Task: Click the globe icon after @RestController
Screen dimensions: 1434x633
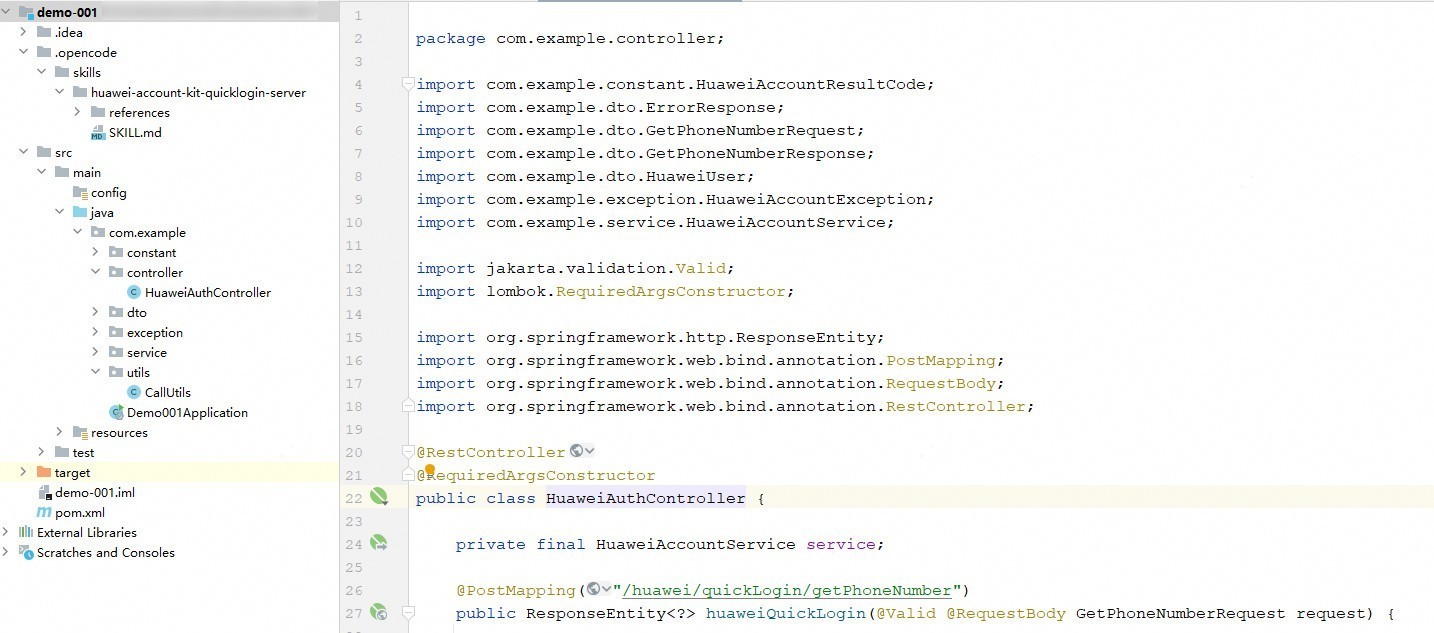Action: [576, 451]
